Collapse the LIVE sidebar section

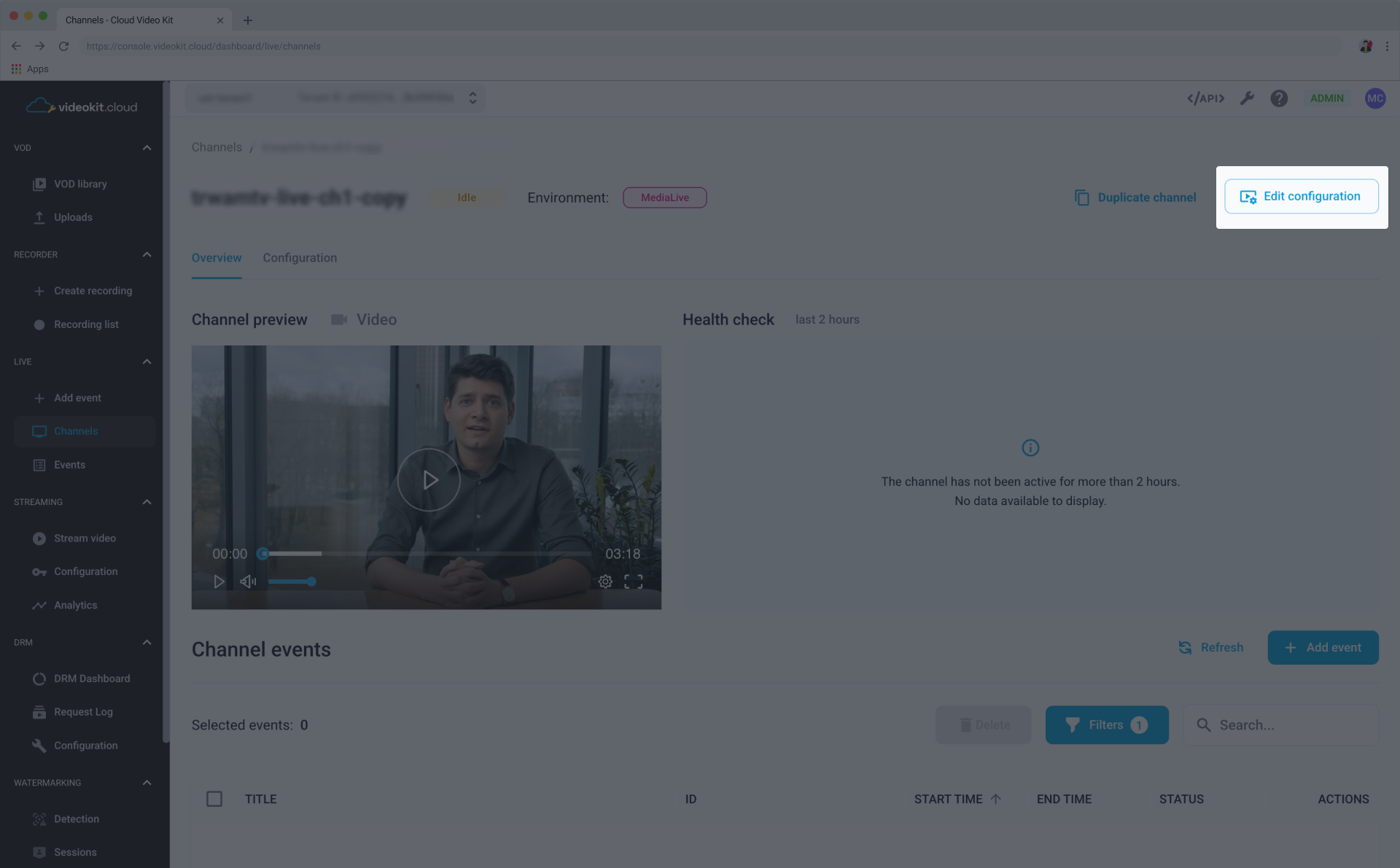(x=147, y=361)
